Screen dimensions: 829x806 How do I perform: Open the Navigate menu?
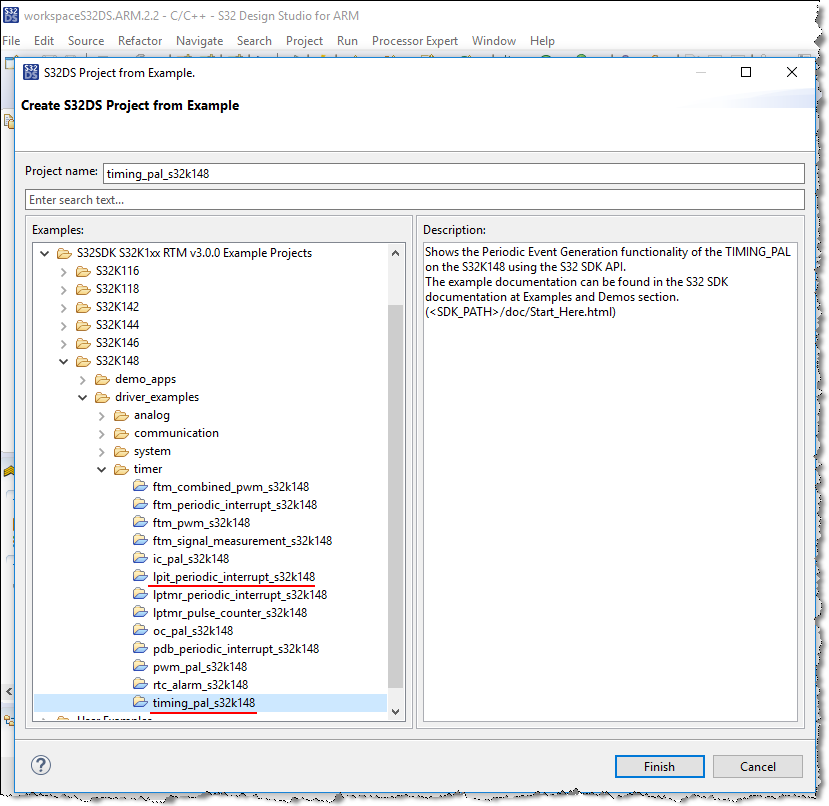[x=199, y=41]
